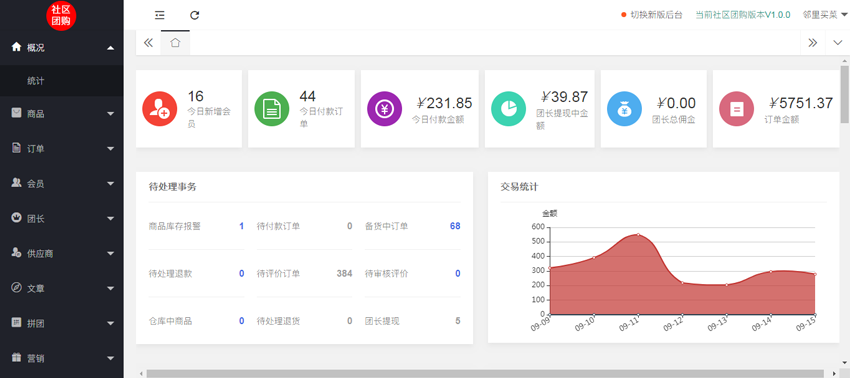Expand the 会员 menu arrow
The height and width of the screenshot is (378, 850).
(111, 184)
